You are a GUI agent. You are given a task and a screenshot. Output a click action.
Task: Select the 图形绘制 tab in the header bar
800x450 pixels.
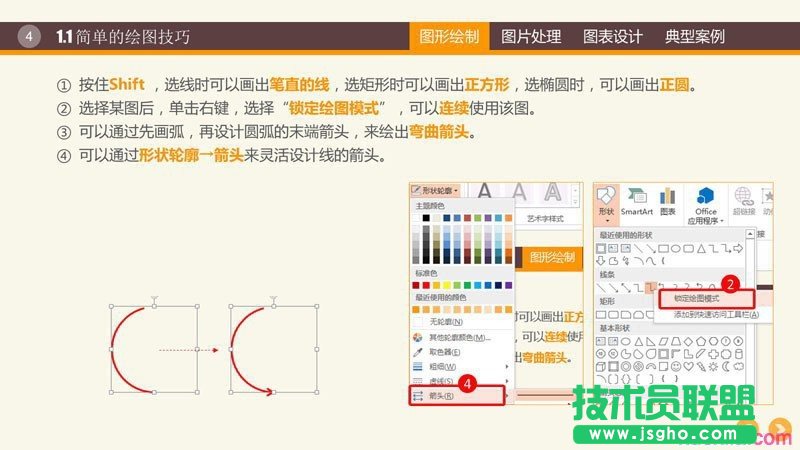click(449, 36)
